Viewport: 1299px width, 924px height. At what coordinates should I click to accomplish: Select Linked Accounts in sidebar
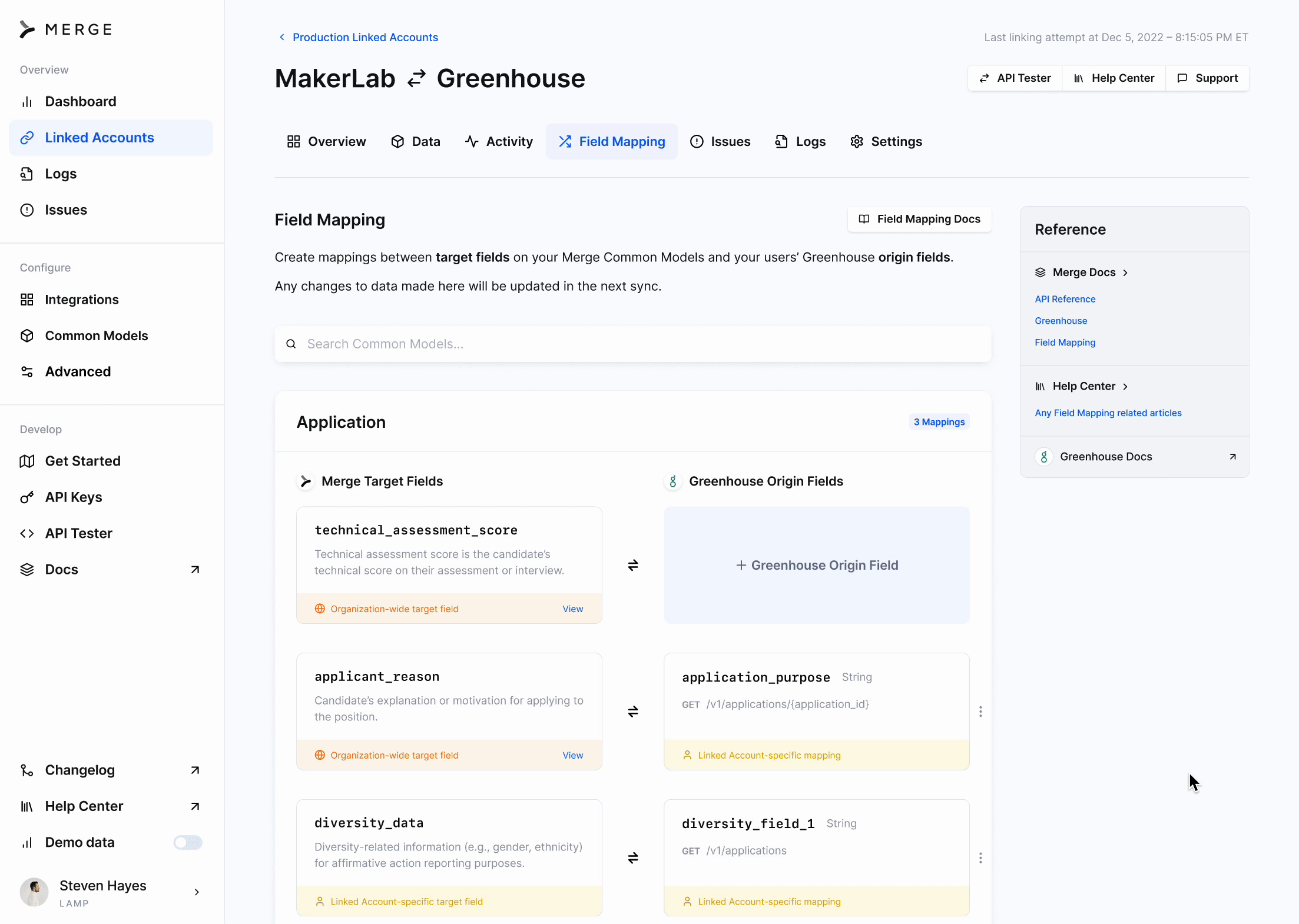click(111, 138)
